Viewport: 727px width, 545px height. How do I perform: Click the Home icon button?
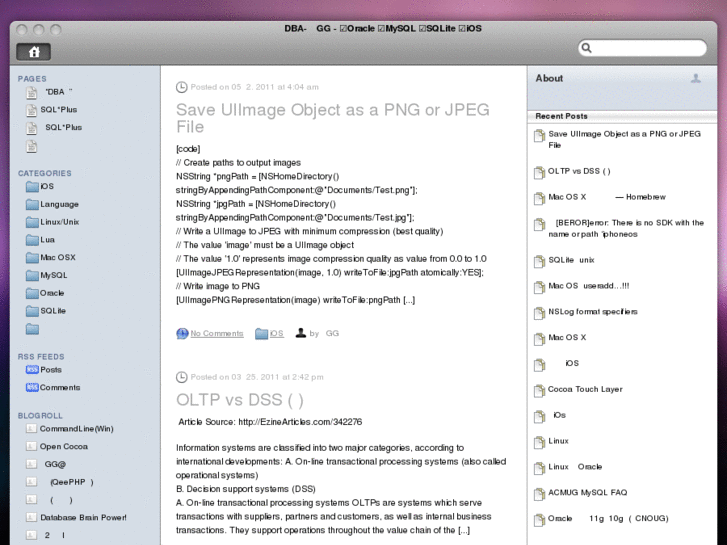(34, 51)
